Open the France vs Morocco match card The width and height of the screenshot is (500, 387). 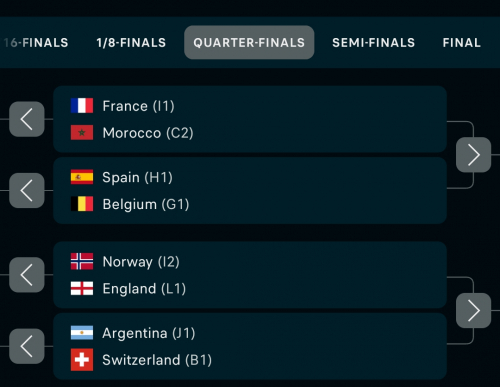pyautogui.click(x=250, y=119)
